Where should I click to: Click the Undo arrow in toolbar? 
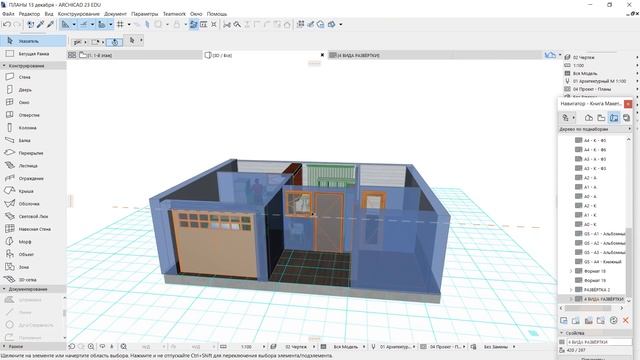(7, 24)
